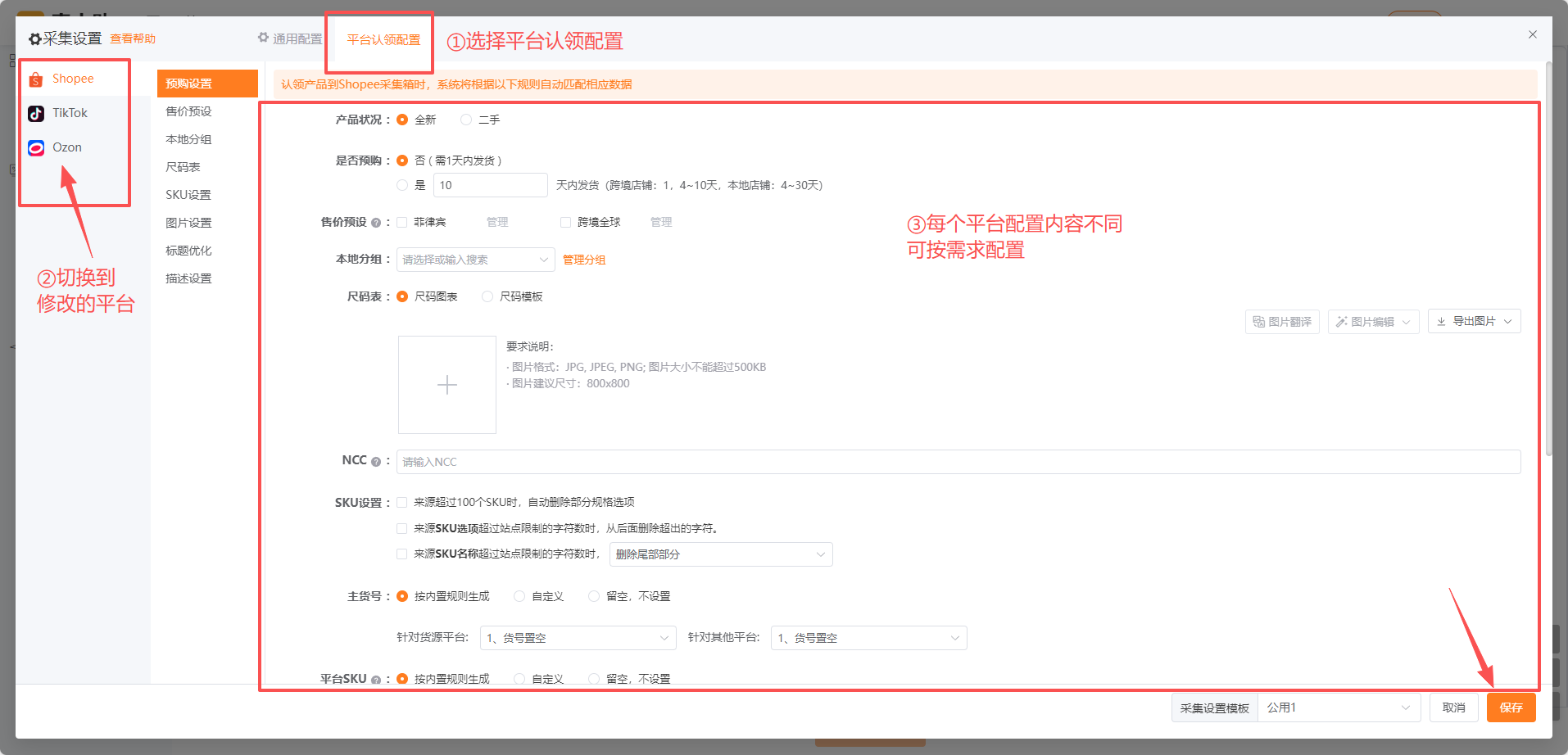Open the 针对其他平台 dropdown
1568x755 pixels.
[x=869, y=638]
